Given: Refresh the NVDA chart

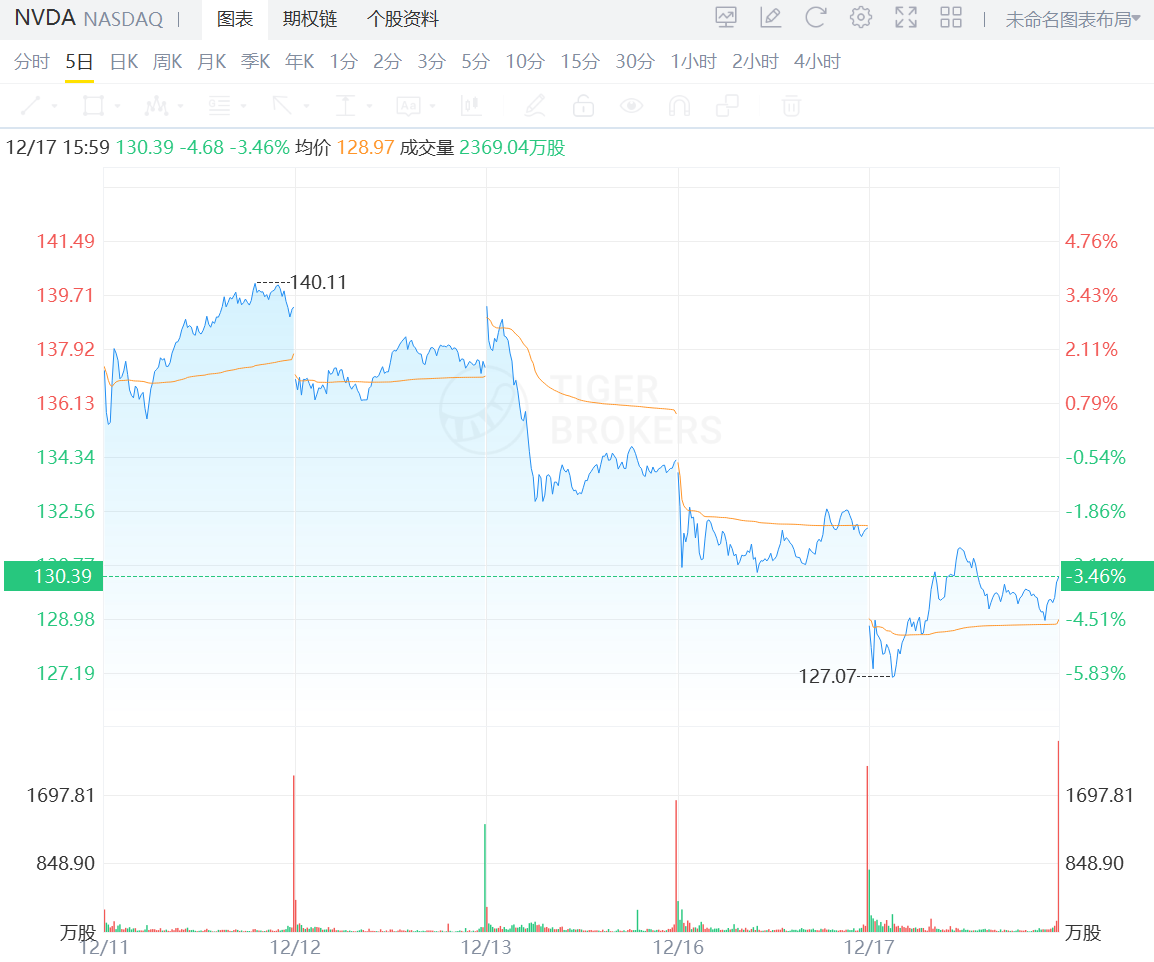Looking at the screenshot, I should [x=815, y=18].
